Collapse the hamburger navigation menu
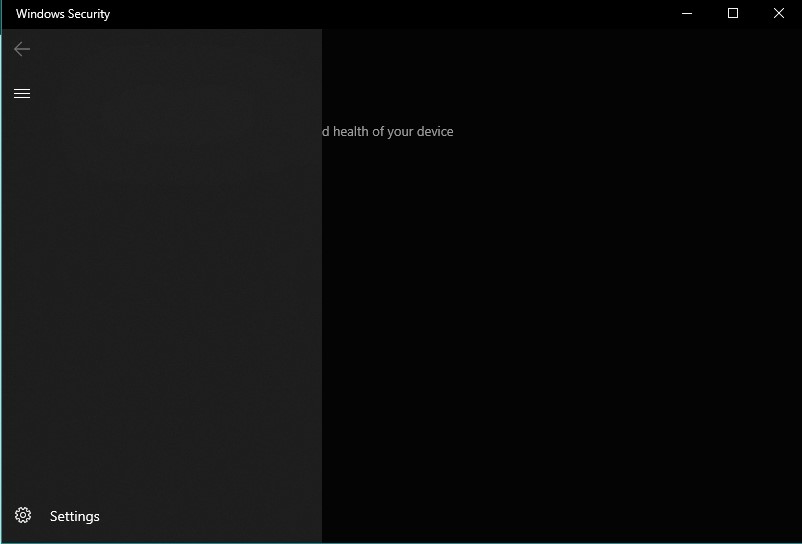Viewport: 802px width, 544px height. pyautogui.click(x=22, y=94)
